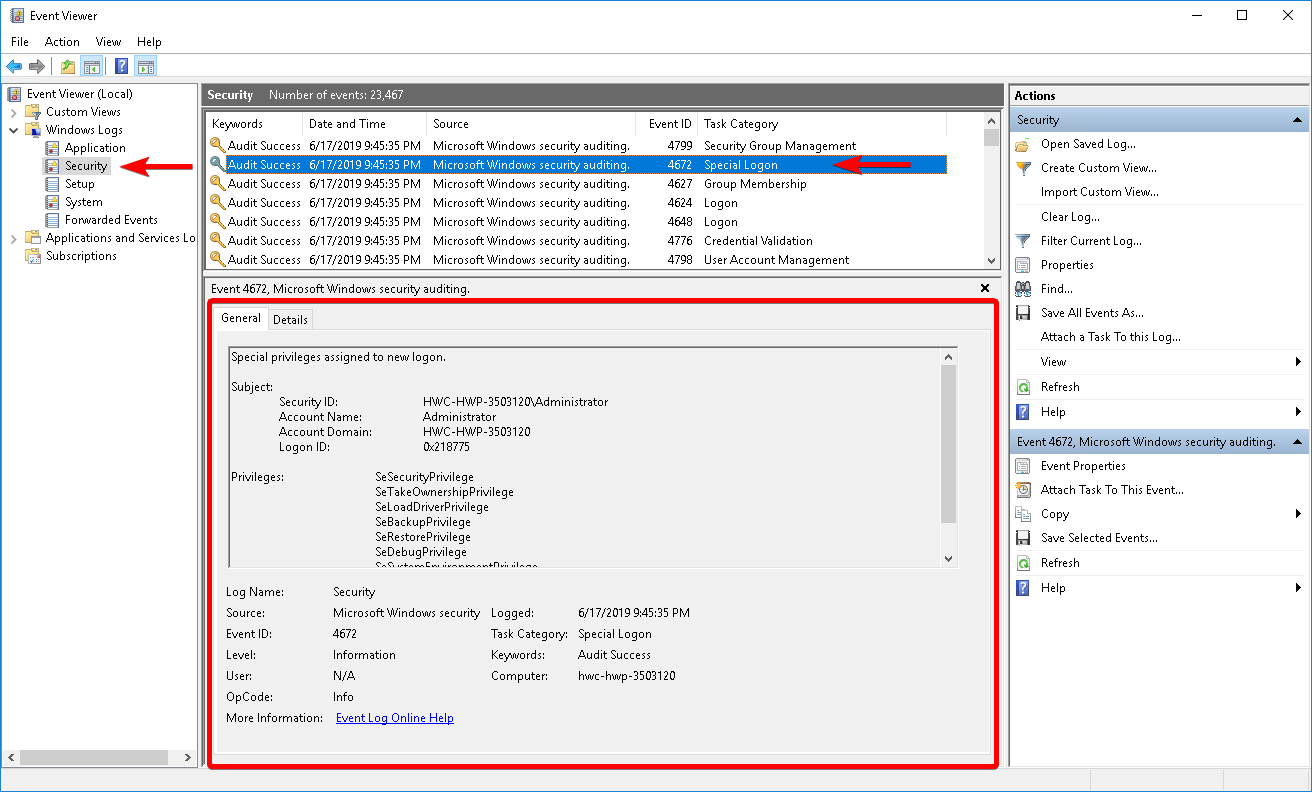Open the Action menu
The height and width of the screenshot is (792, 1312).
click(x=62, y=41)
